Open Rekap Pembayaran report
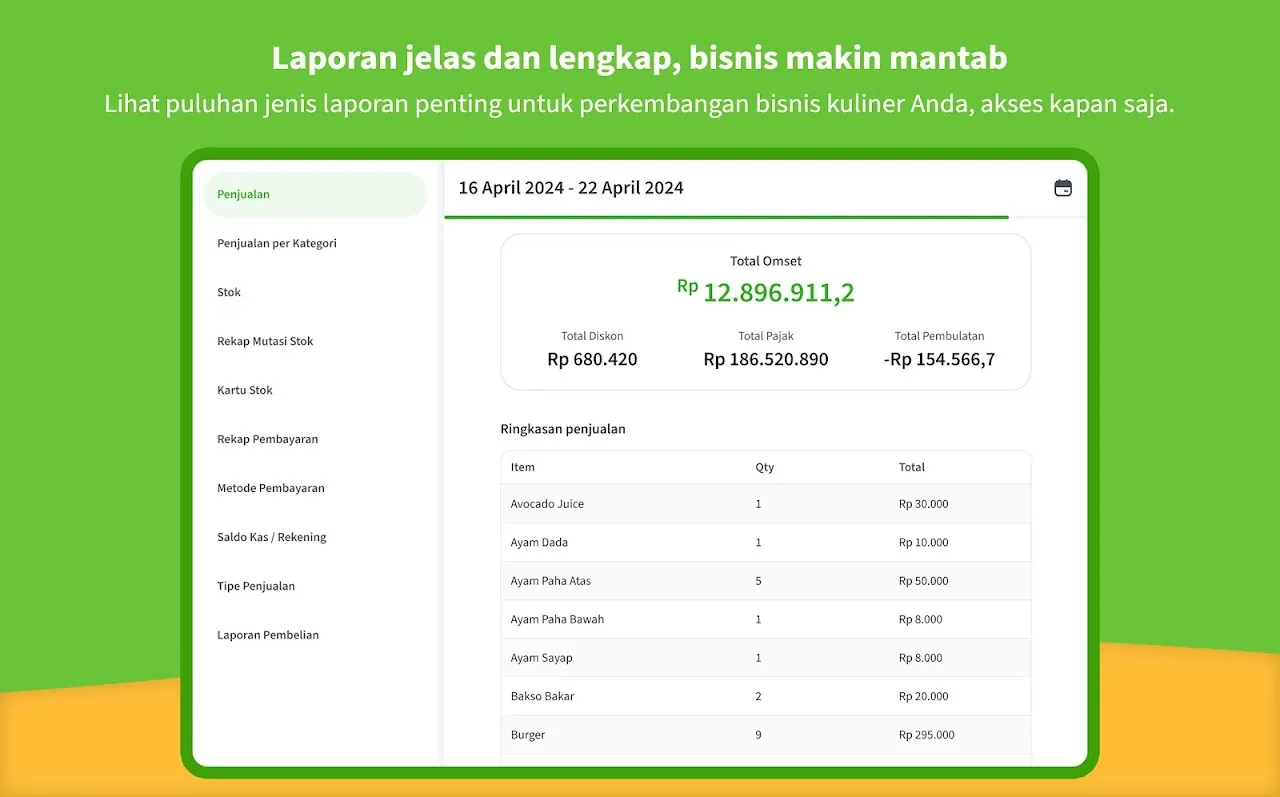The image size is (1280, 797). click(x=267, y=439)
